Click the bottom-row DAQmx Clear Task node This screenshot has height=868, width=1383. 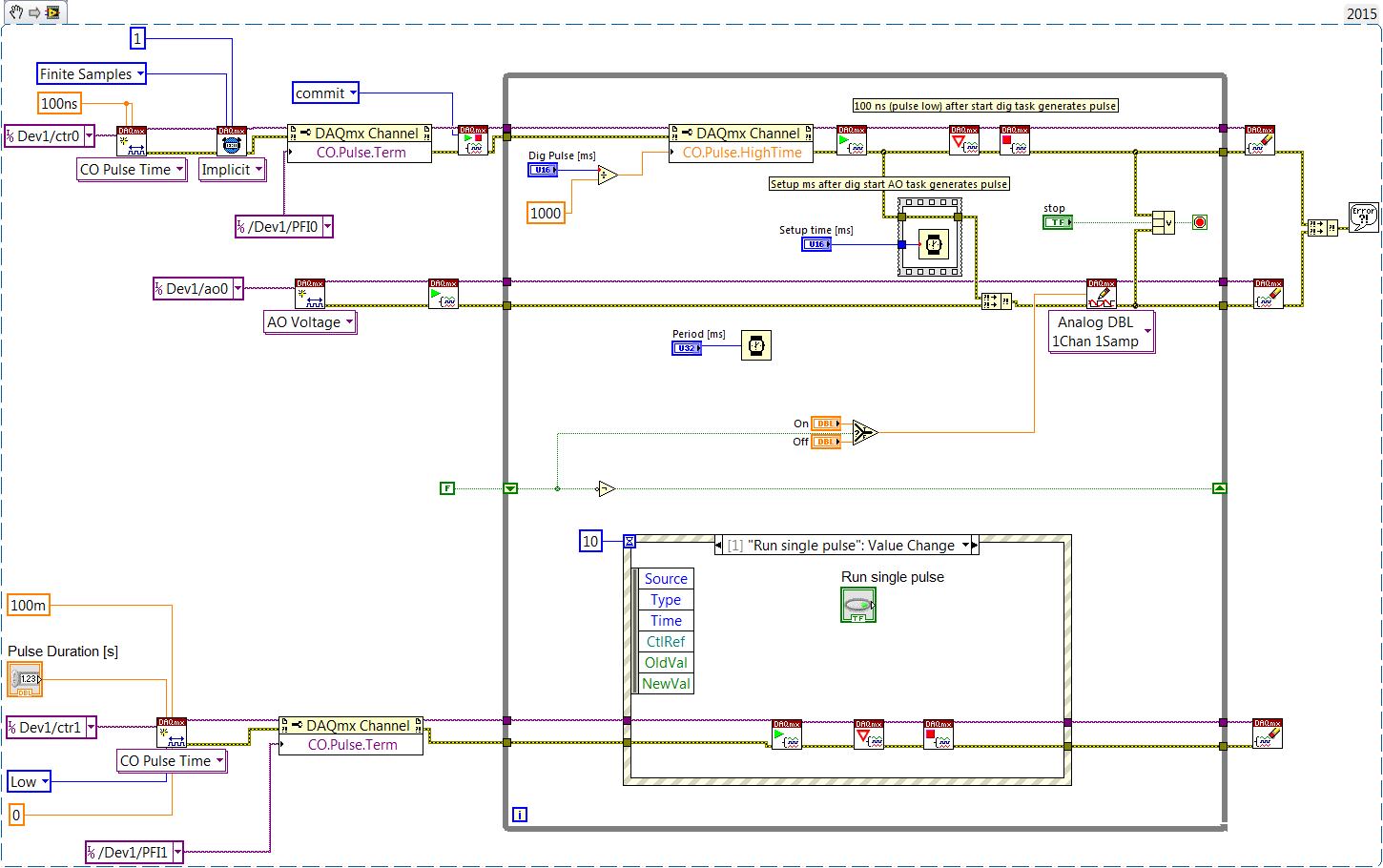coord(1268,734)
